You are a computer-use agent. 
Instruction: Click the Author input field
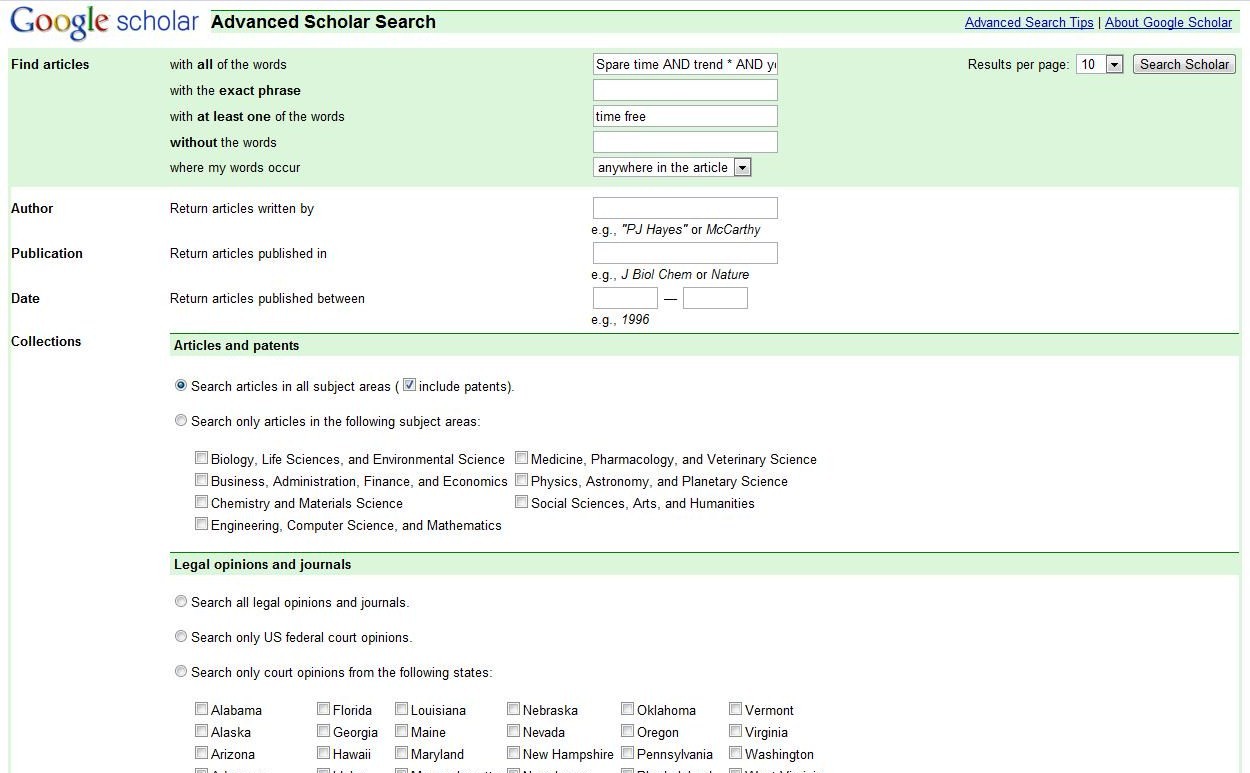coord(685,208)
